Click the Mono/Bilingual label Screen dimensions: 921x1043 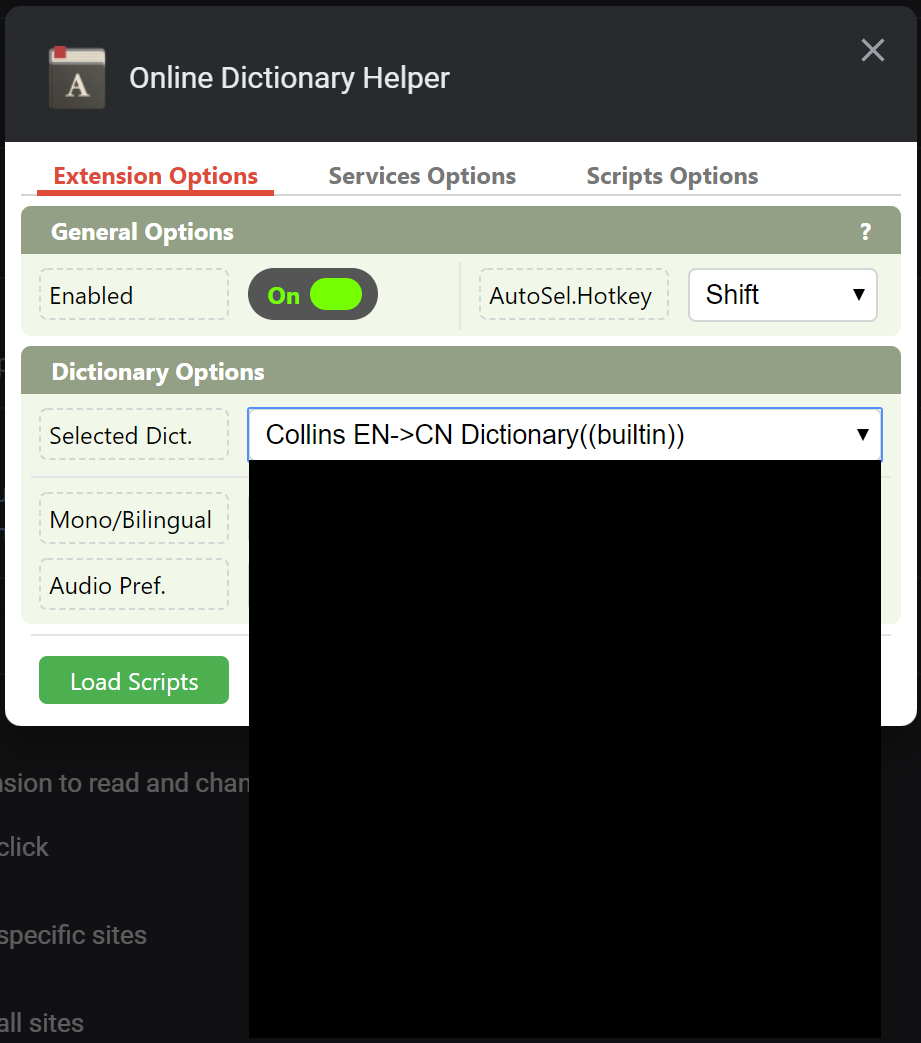tap(134, 518)
